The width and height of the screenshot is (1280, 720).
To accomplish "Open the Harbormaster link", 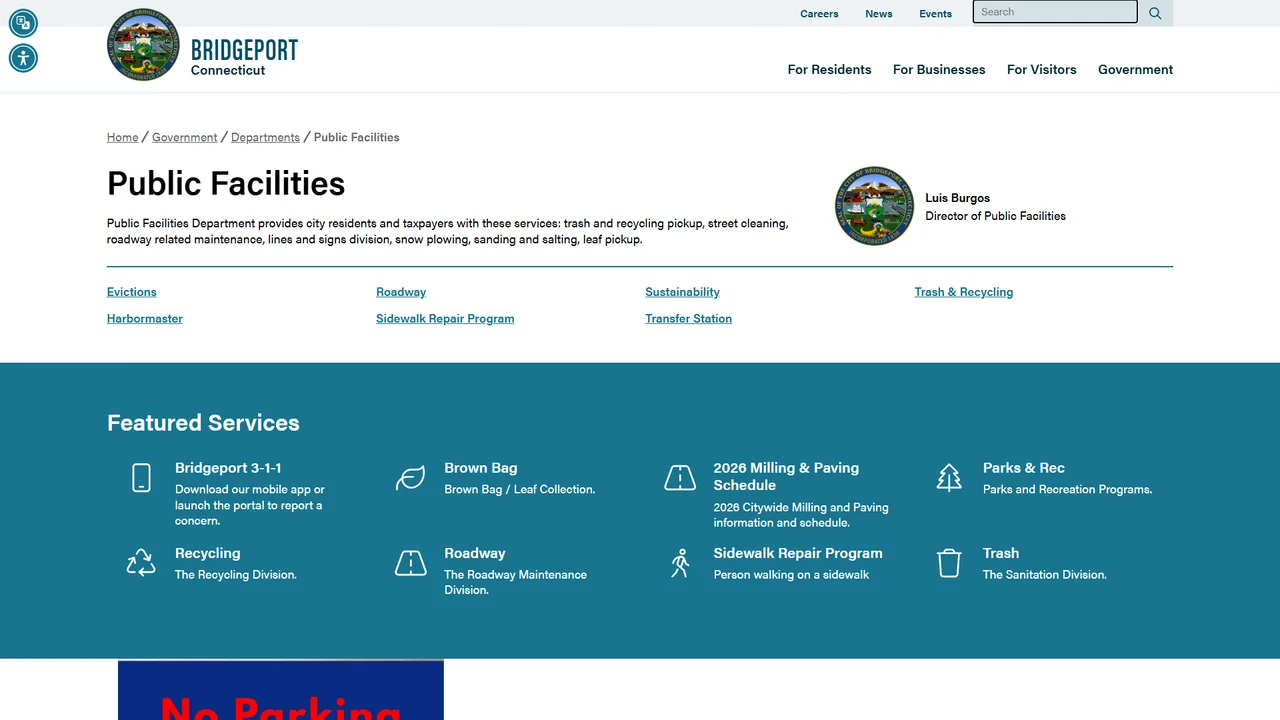I will (145, 318).
